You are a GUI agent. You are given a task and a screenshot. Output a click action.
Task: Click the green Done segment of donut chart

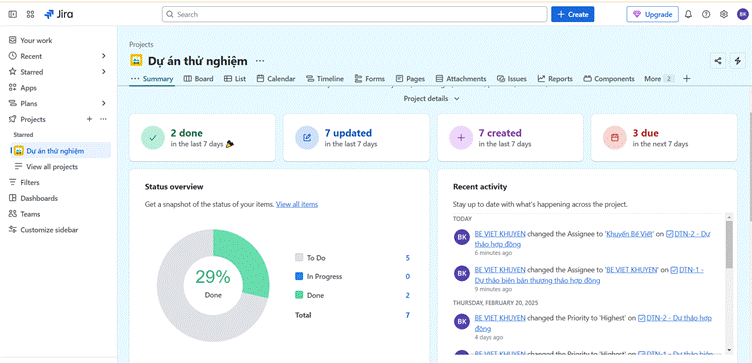[x=248, y=261]
